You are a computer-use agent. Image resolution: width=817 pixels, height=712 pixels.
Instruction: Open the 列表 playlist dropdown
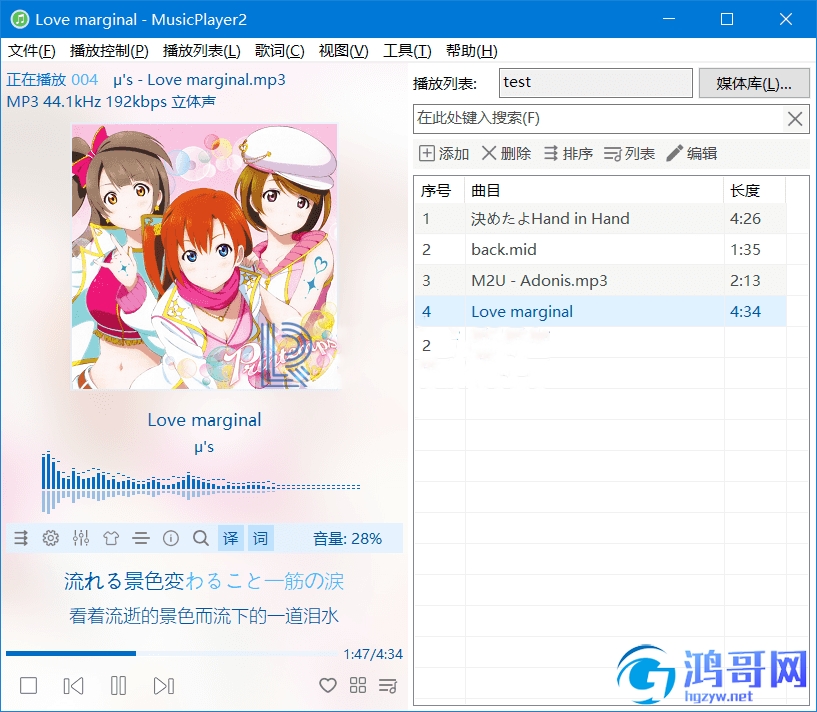click(629, 154)
